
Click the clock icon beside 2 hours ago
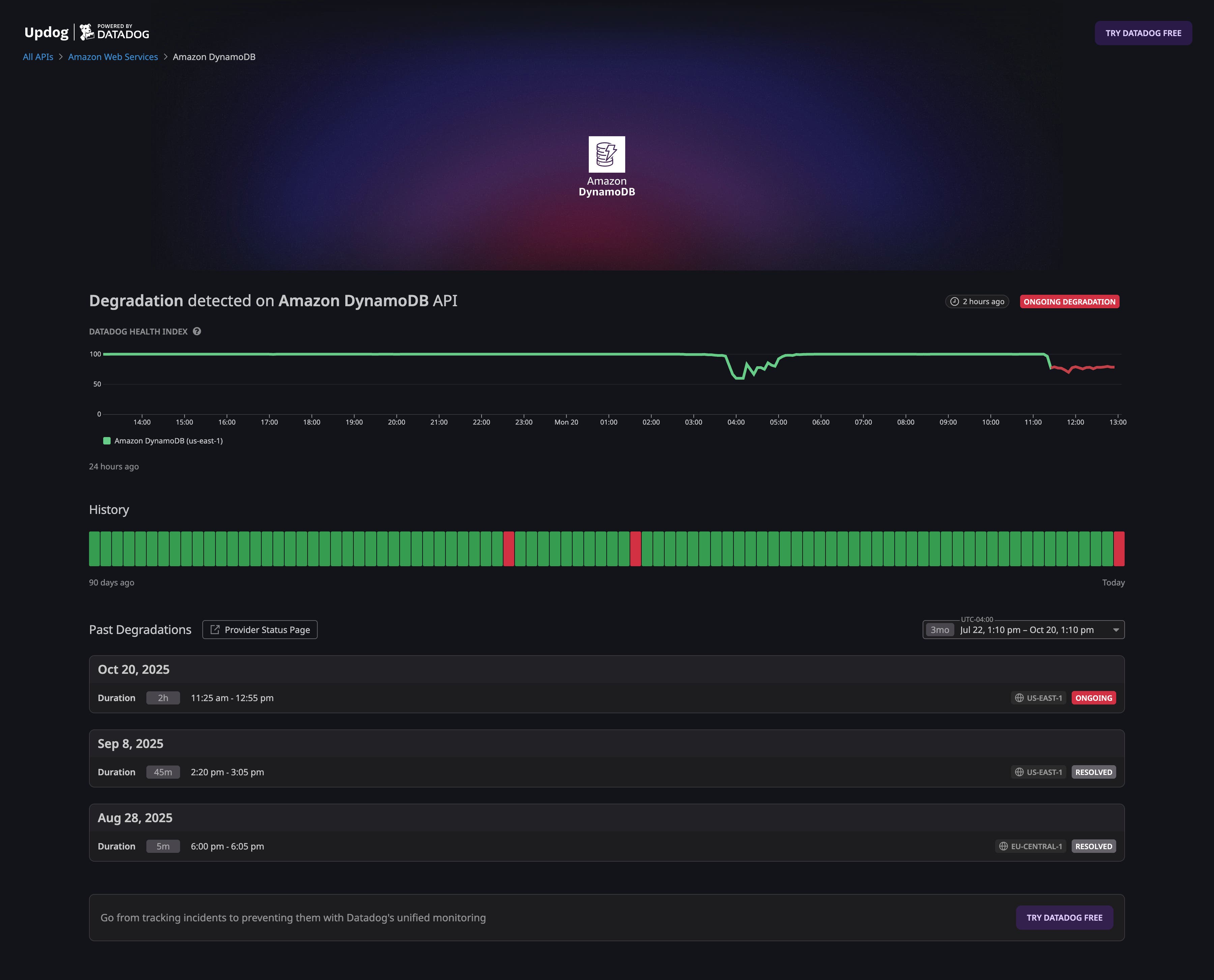954,301
